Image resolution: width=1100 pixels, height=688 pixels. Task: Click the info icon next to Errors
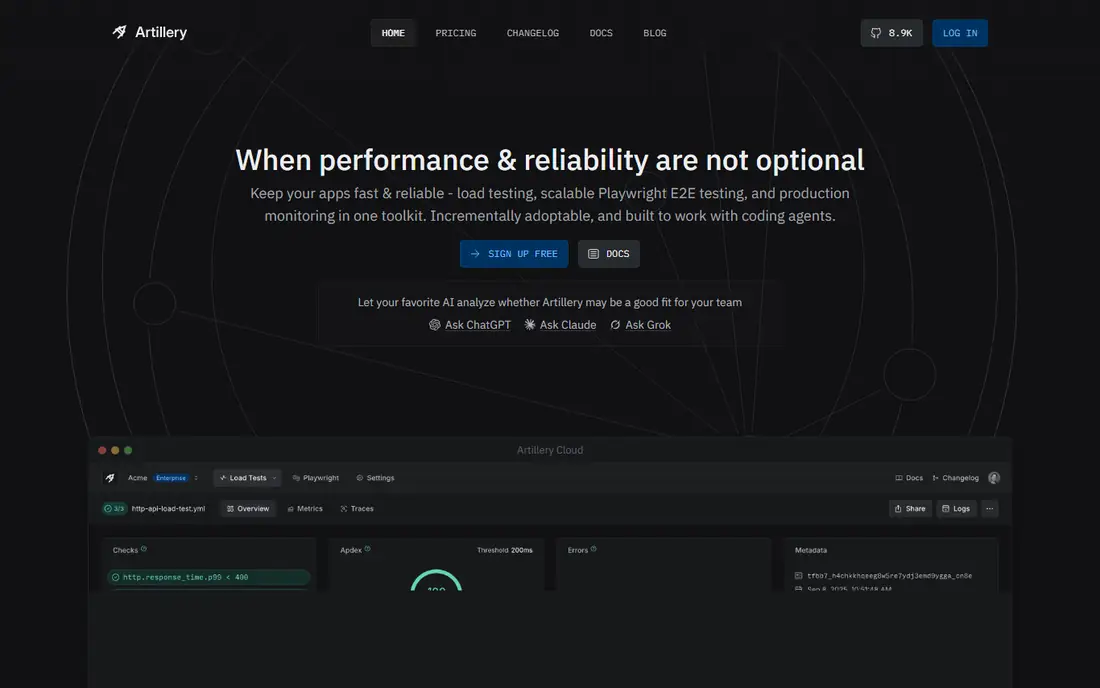[593, 549]
